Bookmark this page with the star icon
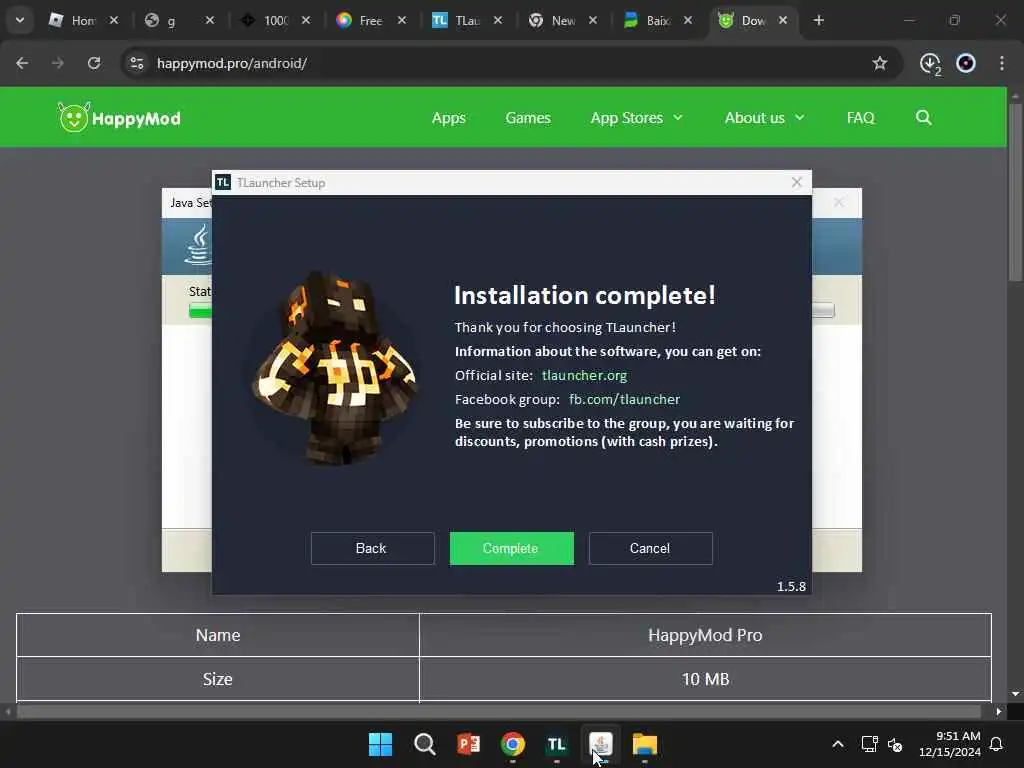The height and width of the screenshot is (768, 1024). coord(880,63)
